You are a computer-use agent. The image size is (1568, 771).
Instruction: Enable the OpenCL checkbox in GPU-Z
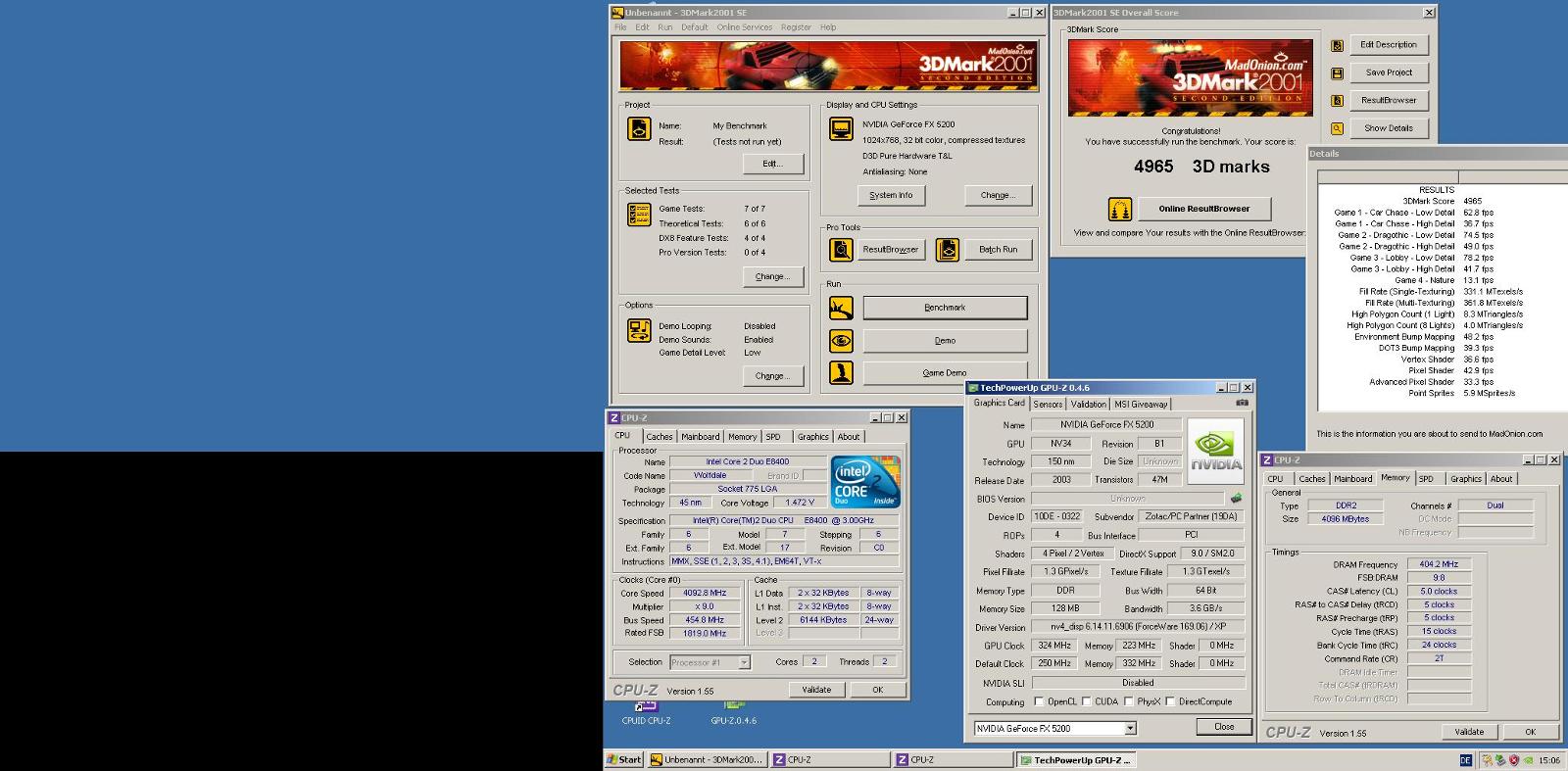(x=1040, y=701)
